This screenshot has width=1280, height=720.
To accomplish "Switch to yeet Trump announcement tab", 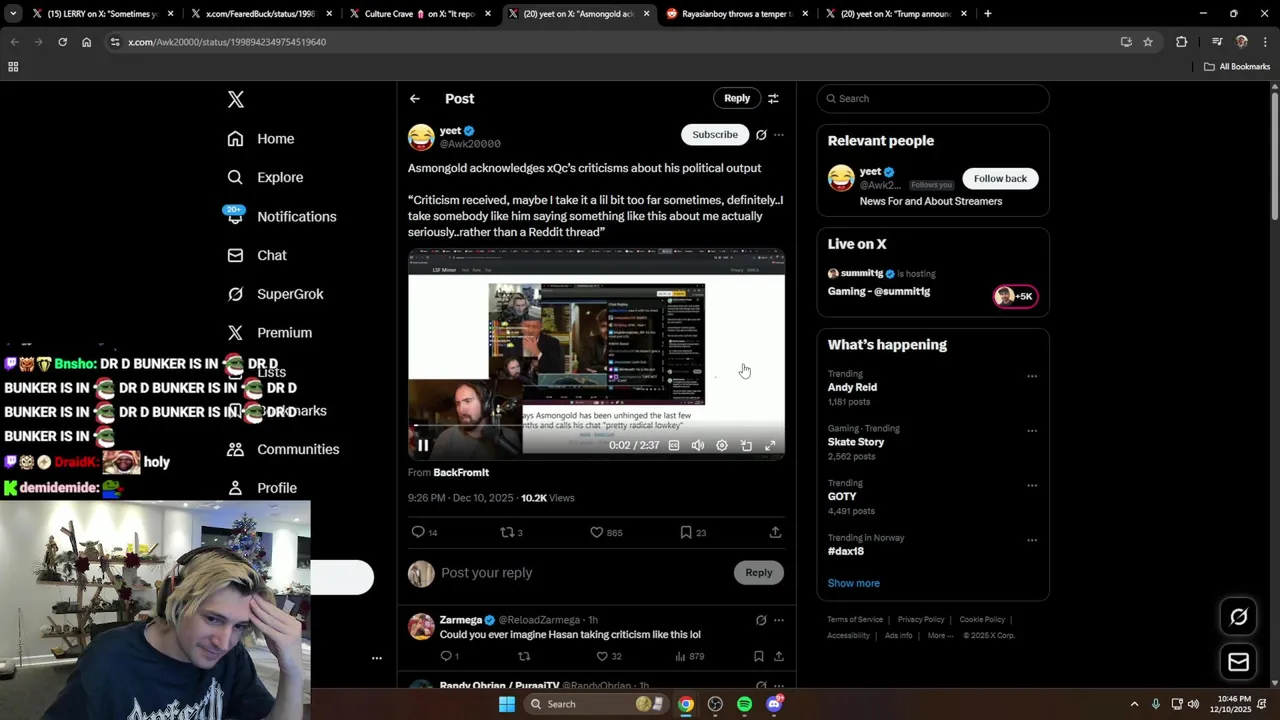I will click(x=895, y=14).
